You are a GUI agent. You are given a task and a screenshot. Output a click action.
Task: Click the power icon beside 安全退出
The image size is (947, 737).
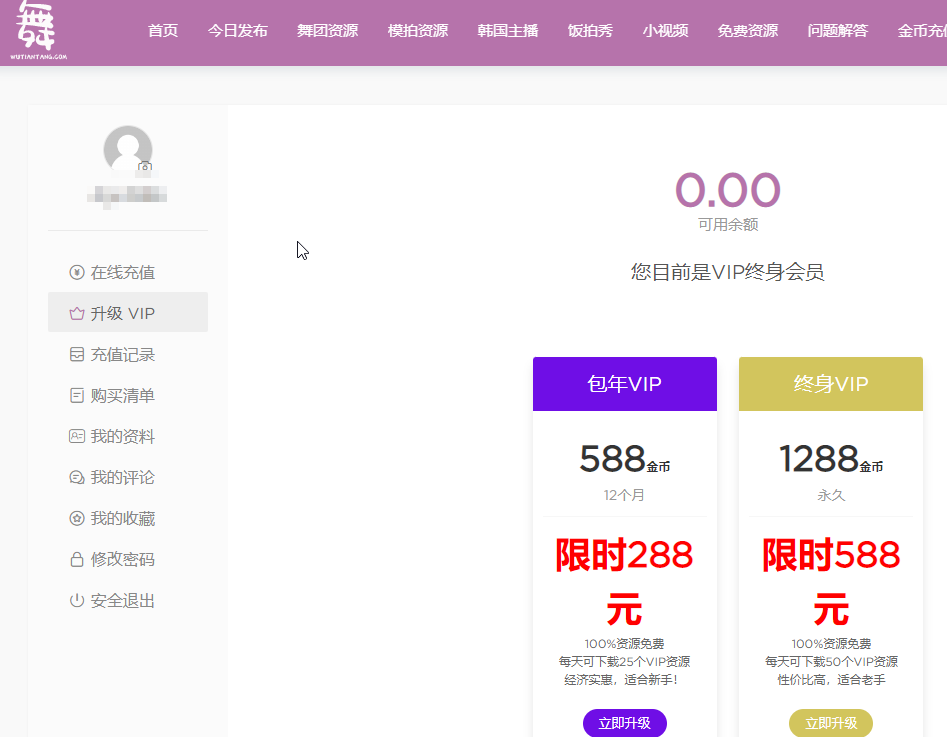click(x=77, y=600)
